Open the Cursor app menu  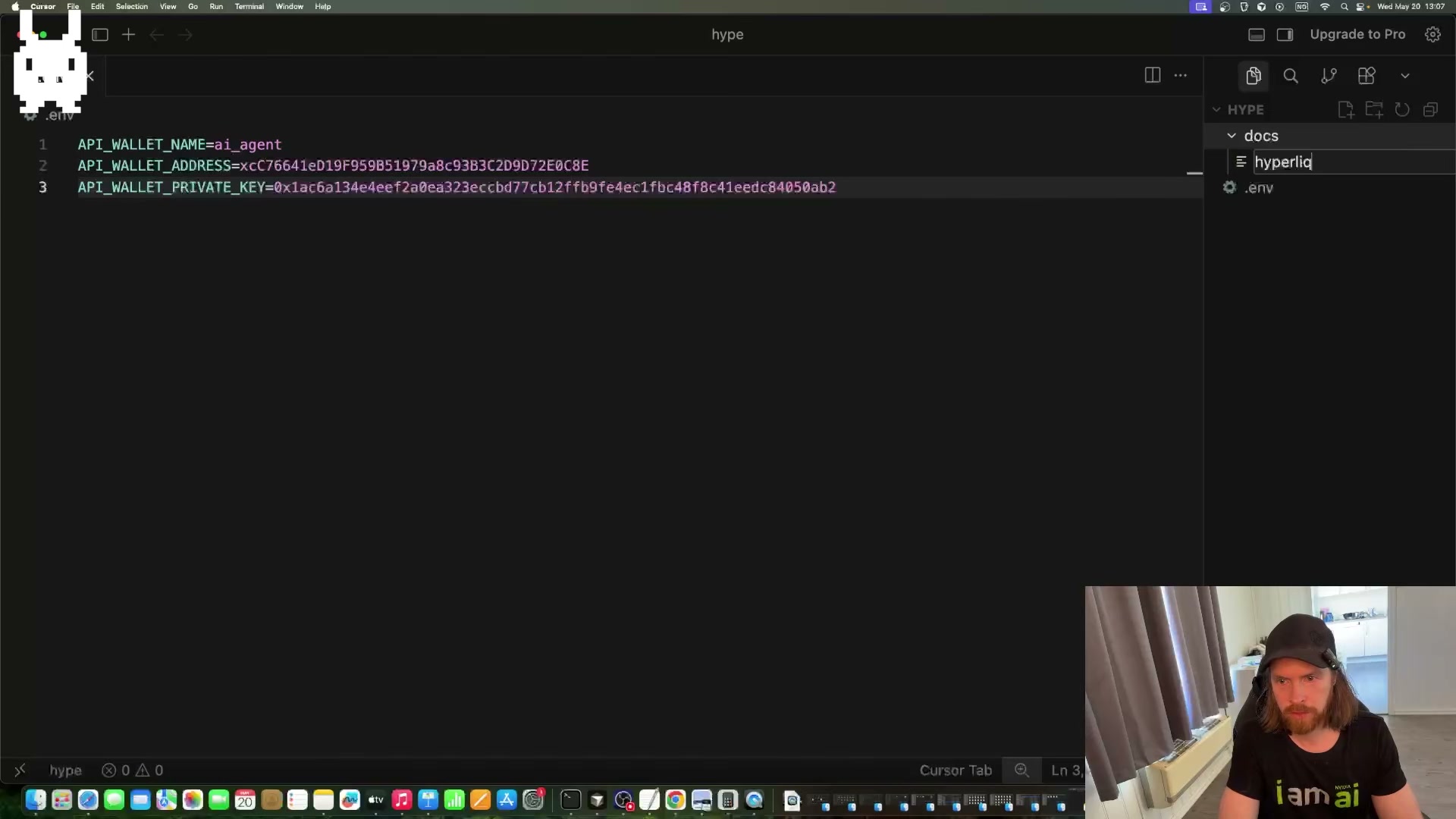pos(42,7)
